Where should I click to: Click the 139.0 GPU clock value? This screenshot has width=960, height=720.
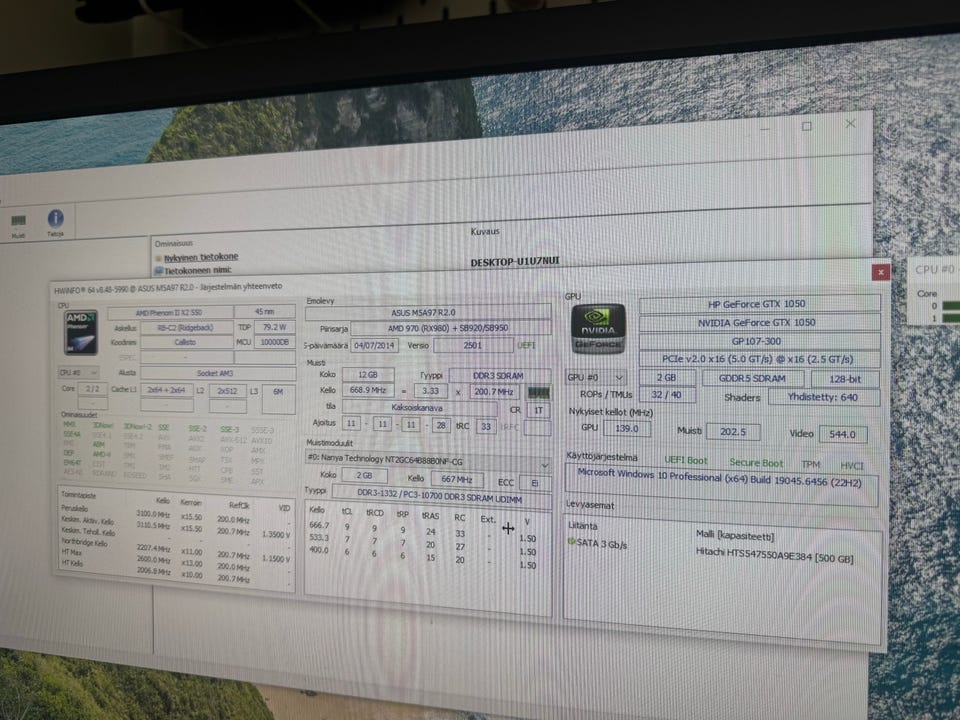pos(626,428)
